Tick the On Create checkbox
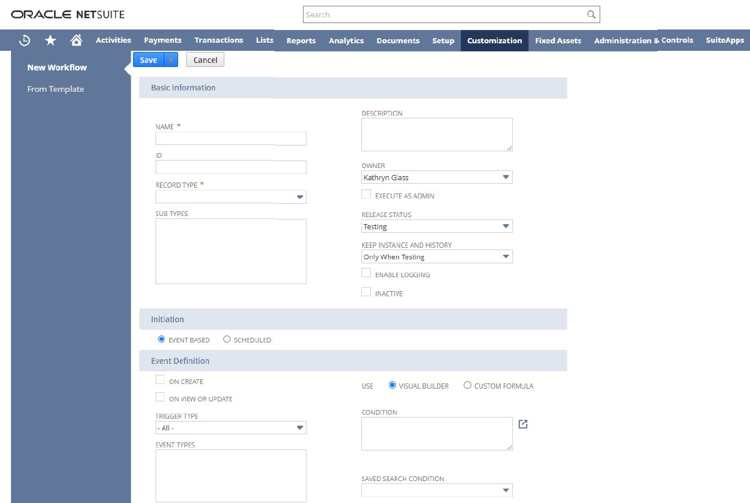Screen dimensions: 750x503 160,380
